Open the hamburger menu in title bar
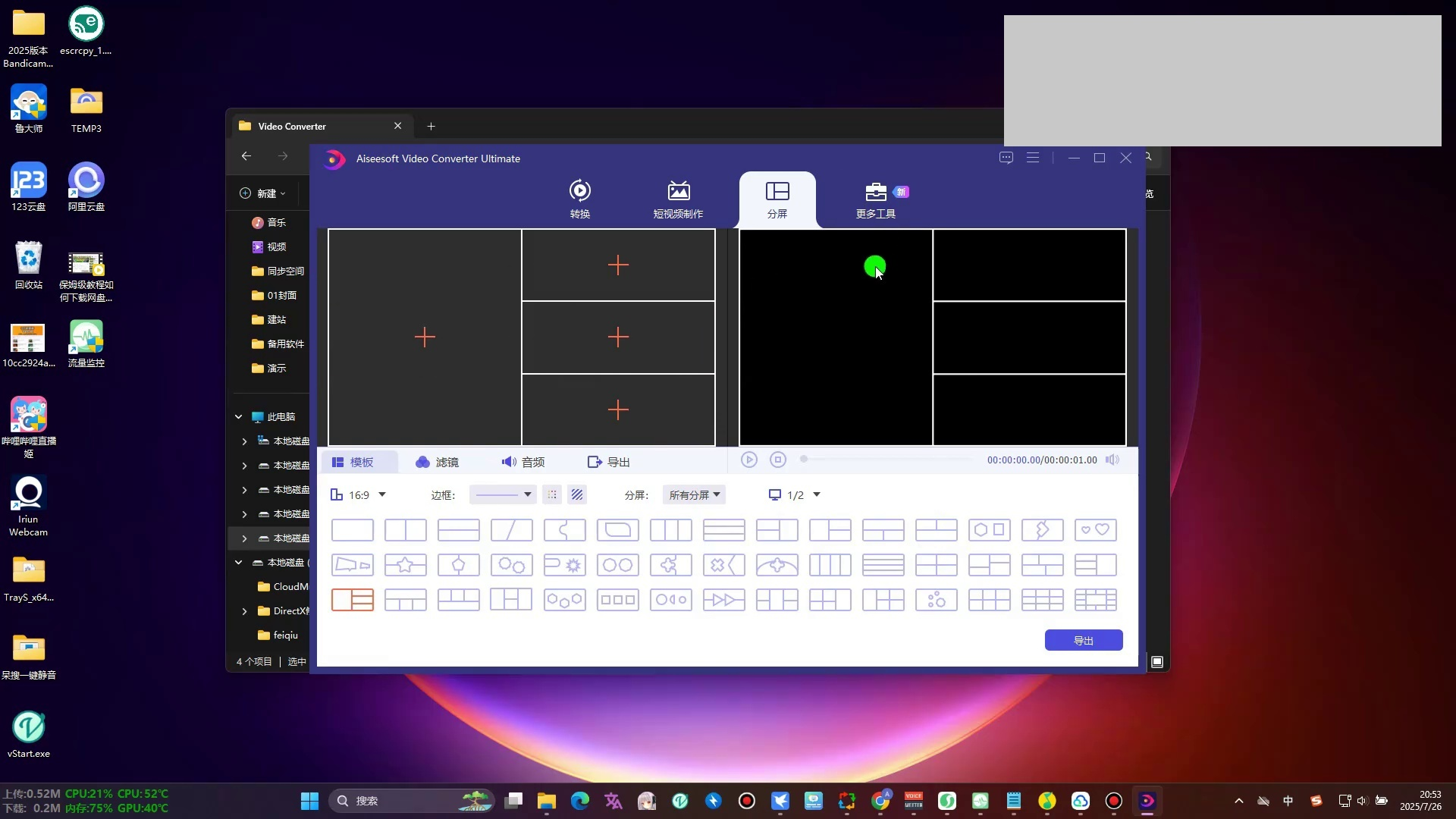The height and width of the screenshot is (819, 1456). (1033, 158)
